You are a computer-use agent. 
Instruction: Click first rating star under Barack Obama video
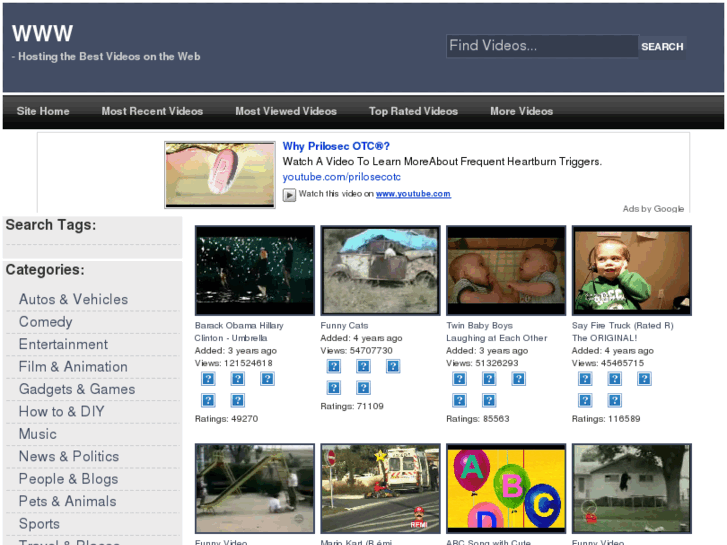tap(208, 379)
